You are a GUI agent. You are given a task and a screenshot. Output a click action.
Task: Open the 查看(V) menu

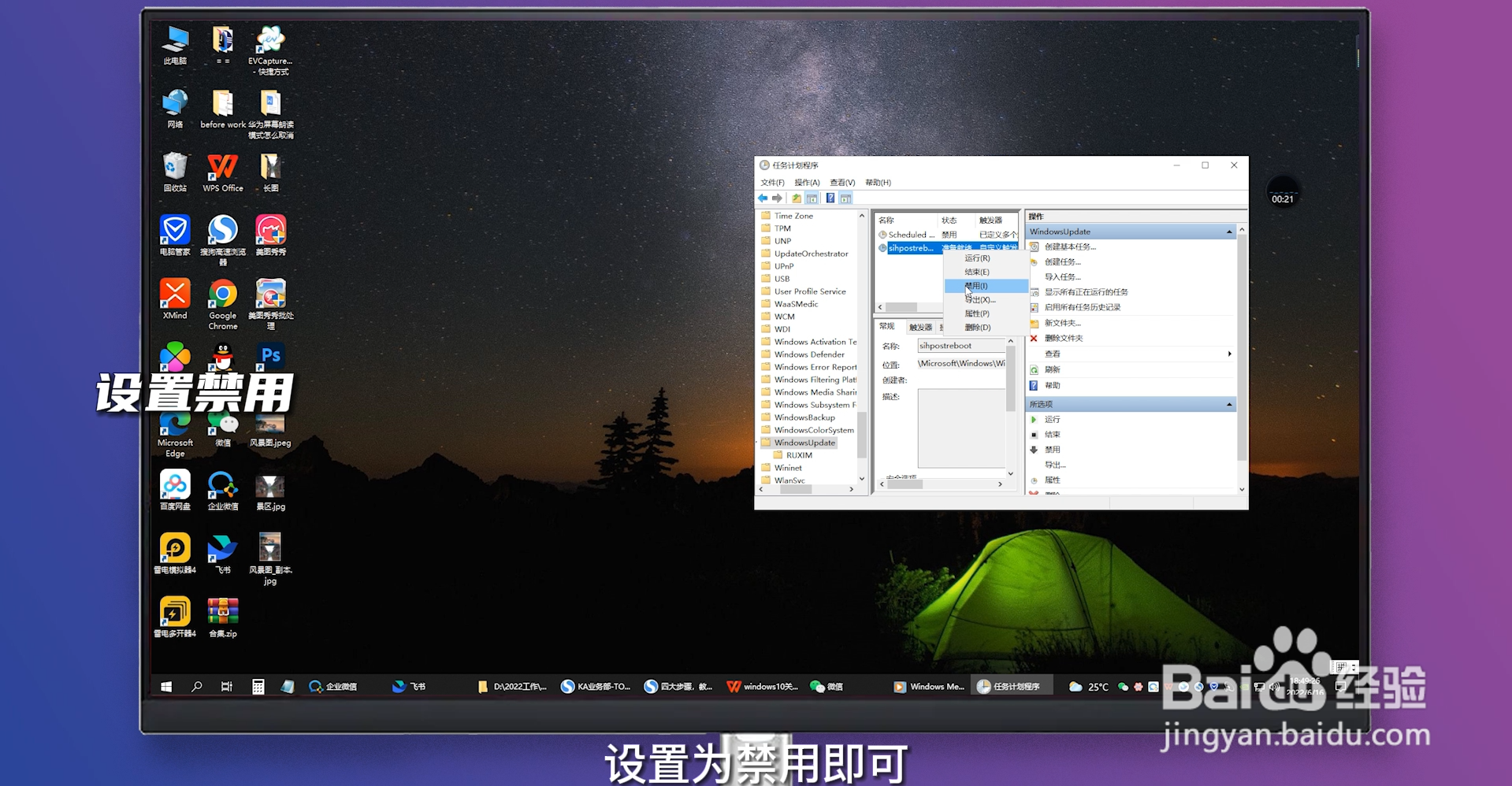click(x=842, y=183)
